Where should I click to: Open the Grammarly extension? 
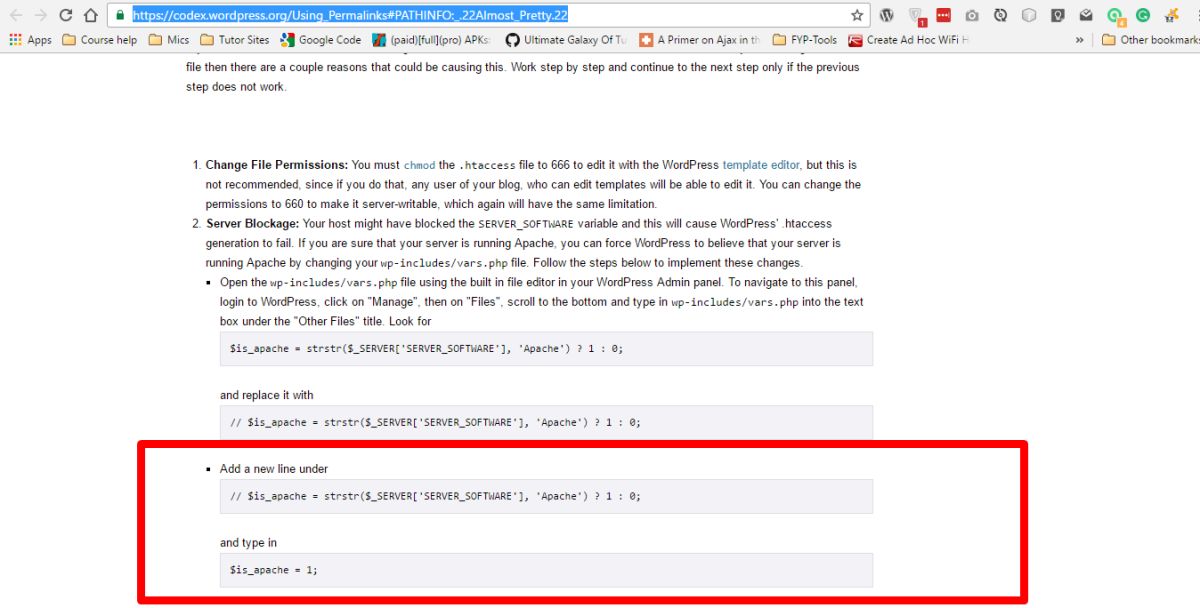(x=1143, y=15)
